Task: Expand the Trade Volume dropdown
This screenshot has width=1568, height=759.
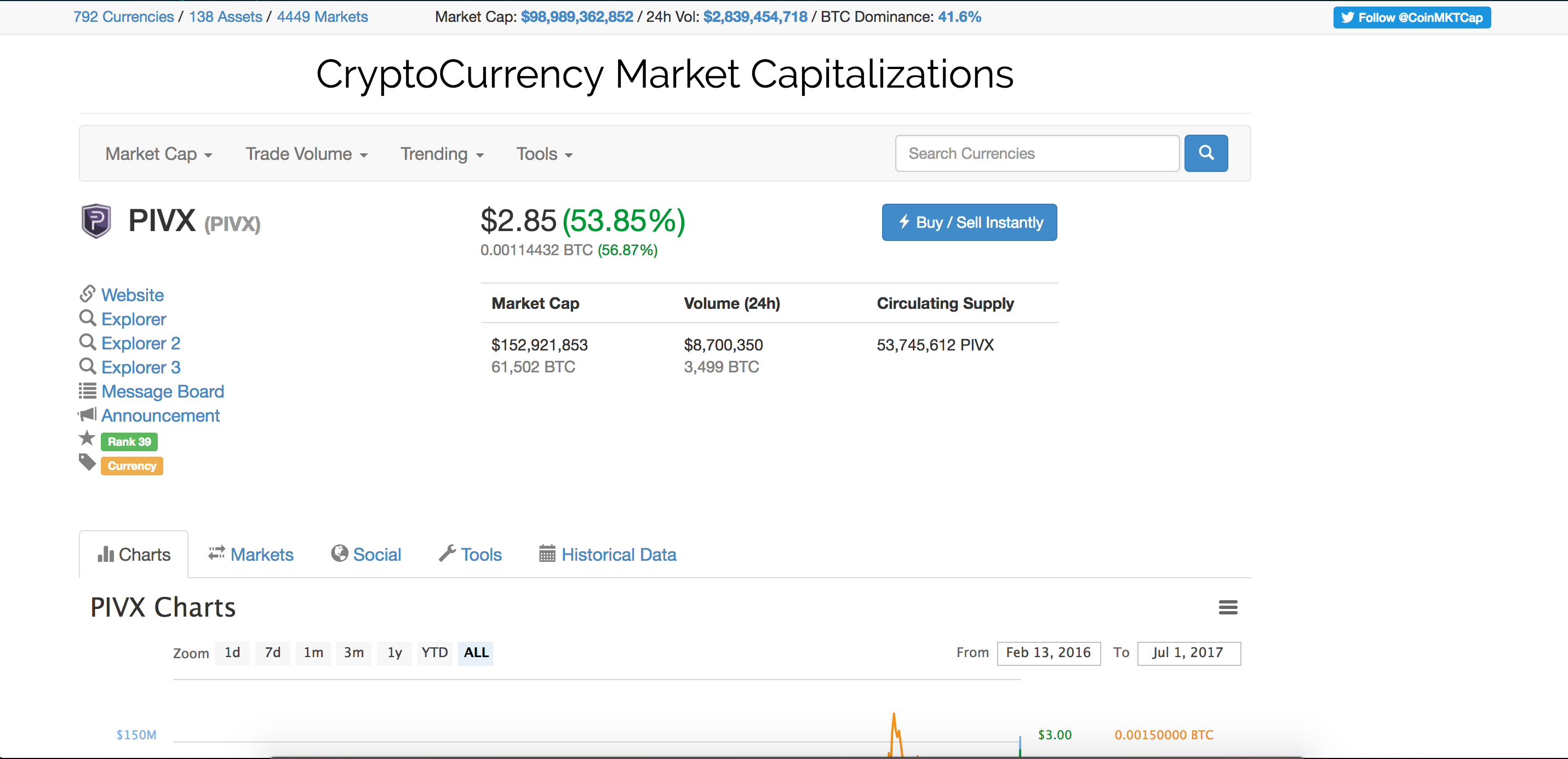Action: [307, 154]
